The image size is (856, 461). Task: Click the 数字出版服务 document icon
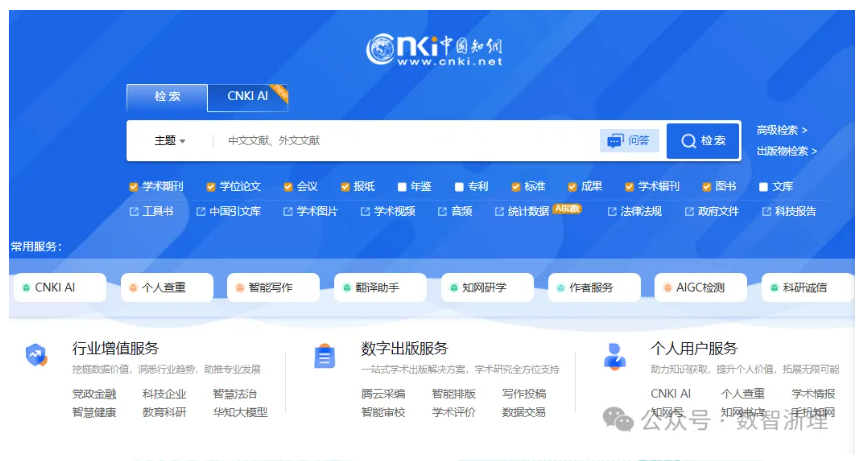pyautogui.click(x=324, y=356)
